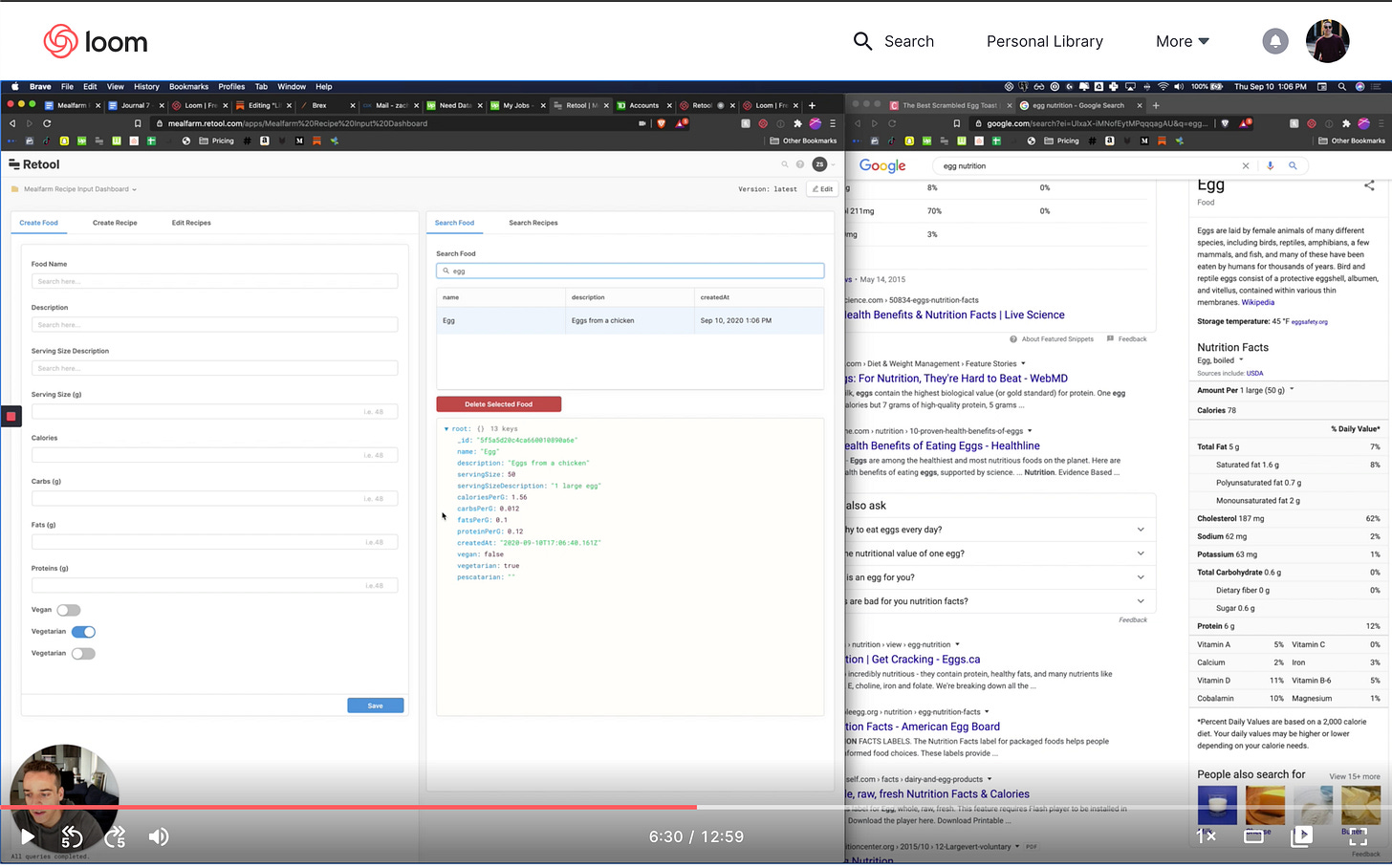Collapse the JSON root node

[x=446, y=429]
